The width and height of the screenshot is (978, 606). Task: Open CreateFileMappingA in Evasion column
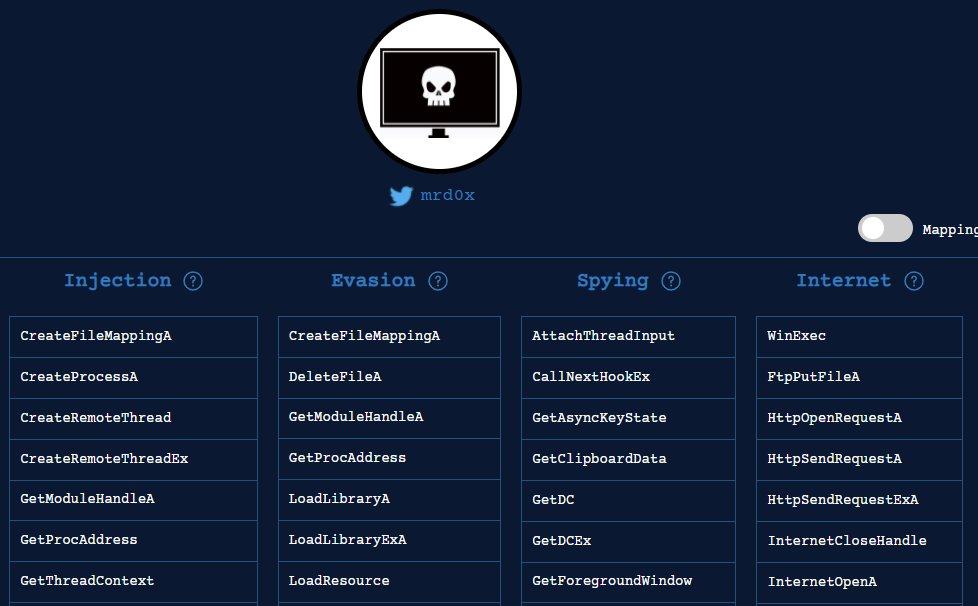tap(389, 337)
